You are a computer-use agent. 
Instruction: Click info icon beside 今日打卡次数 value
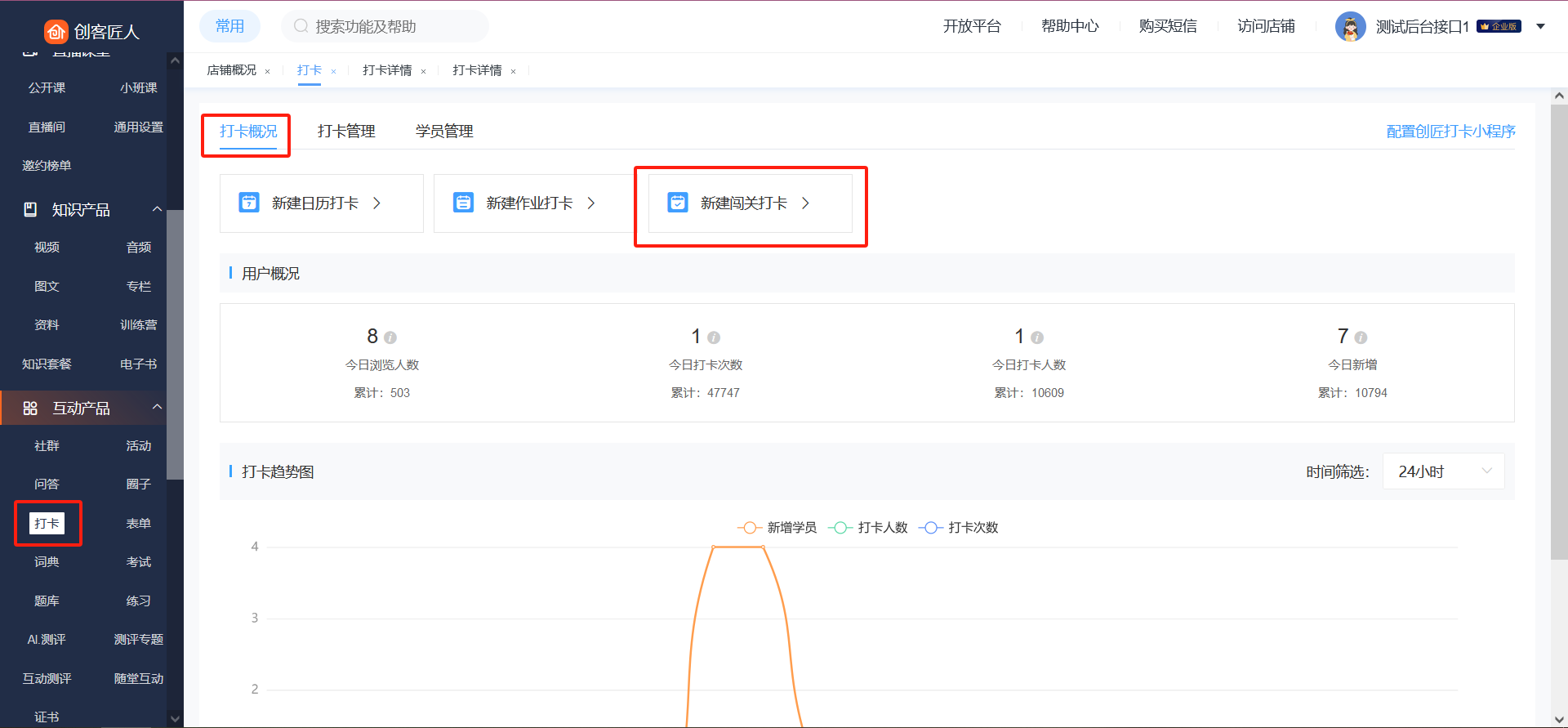(714, 337)
